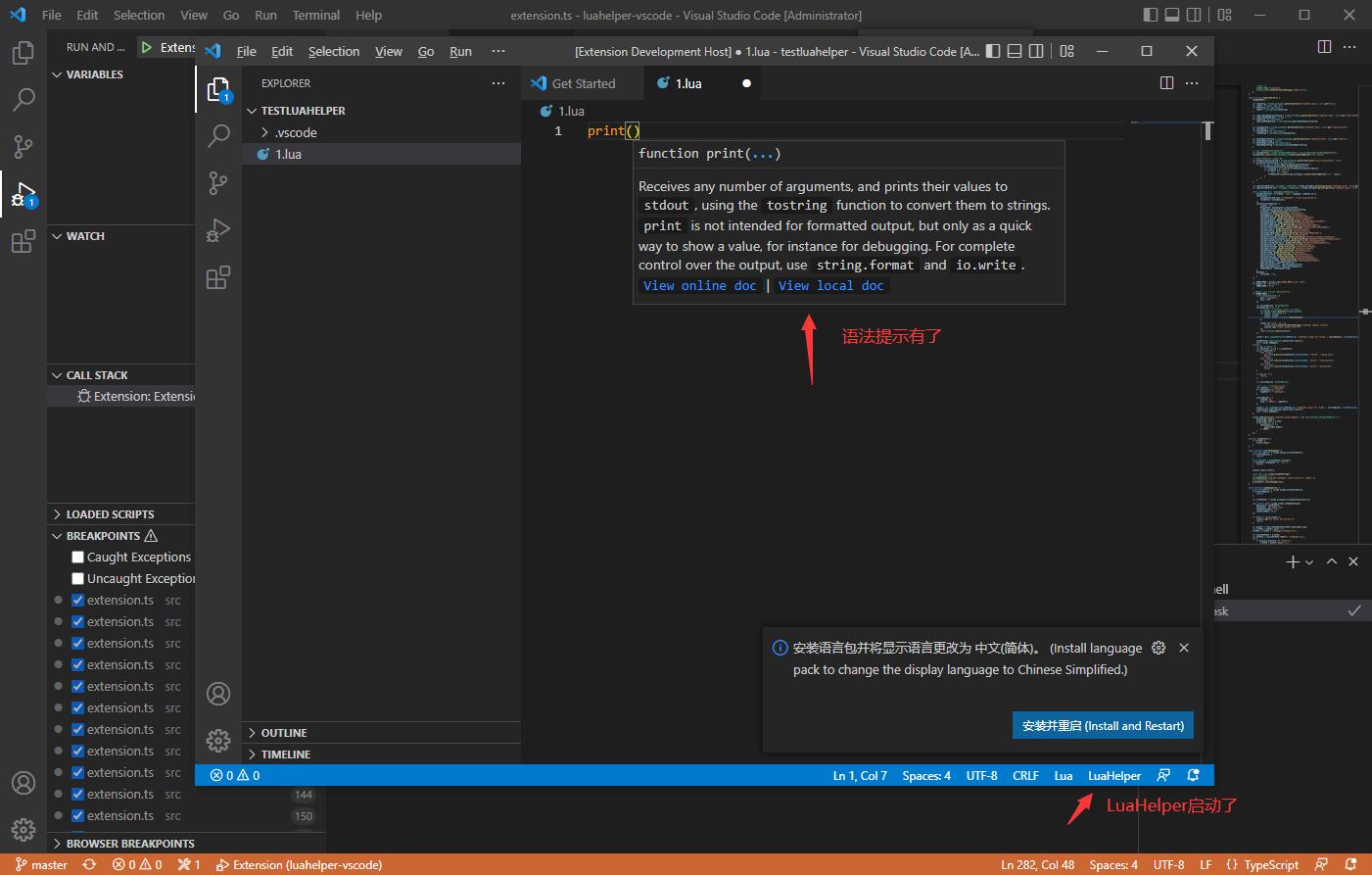Click feedback icon in Extension Development Host status bar

coord(1163,775)
